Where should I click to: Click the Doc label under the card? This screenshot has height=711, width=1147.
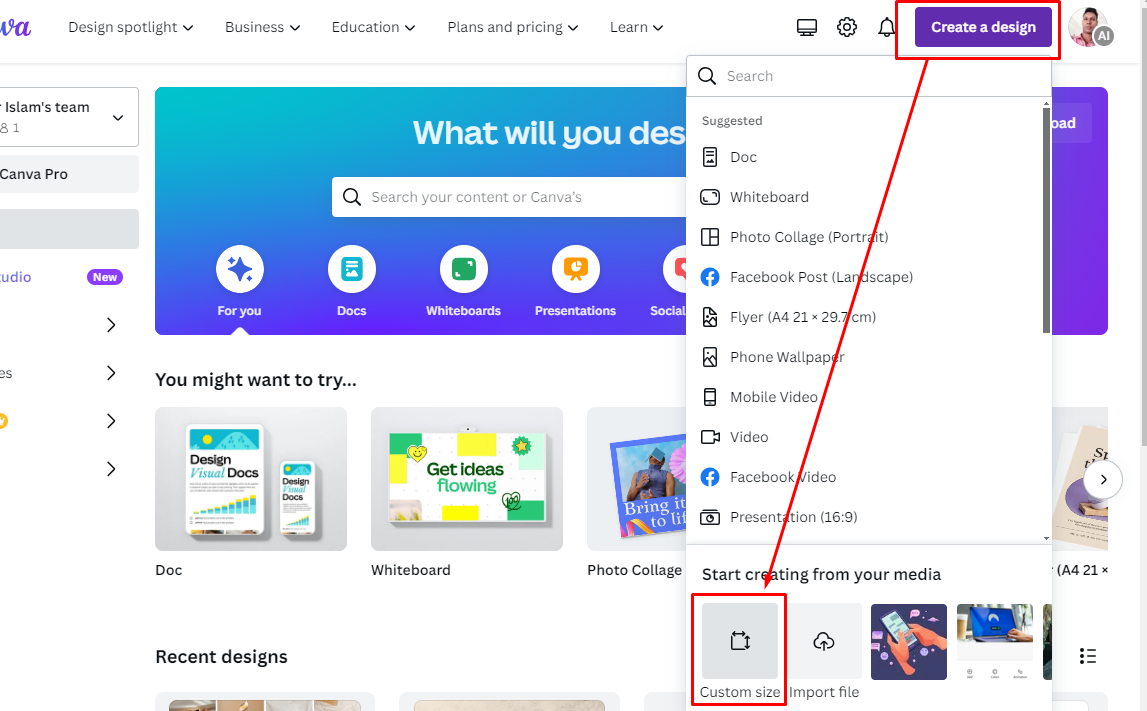pyautogui.click(x=168, y=570)
